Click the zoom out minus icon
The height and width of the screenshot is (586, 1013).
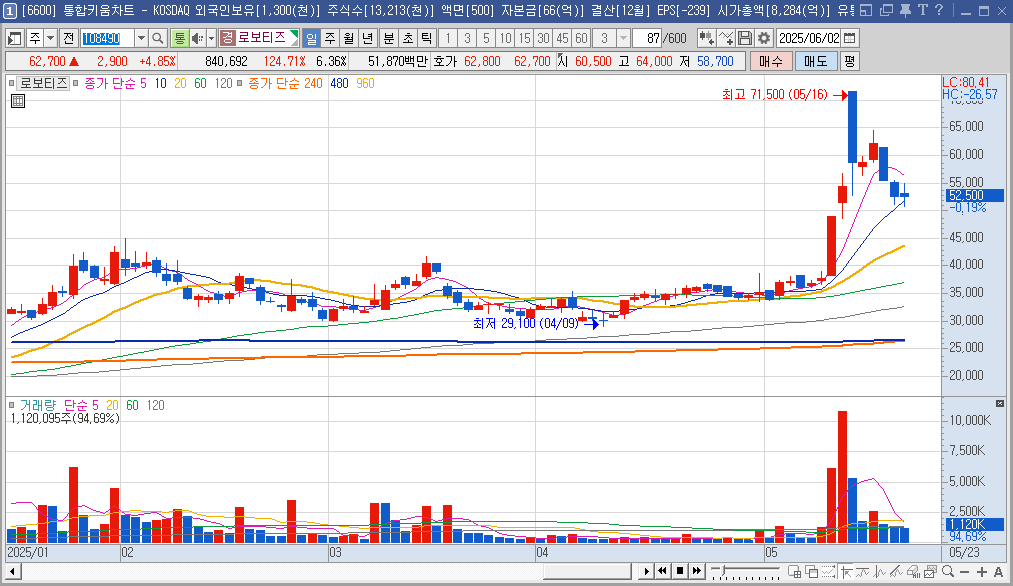coord(964,571)
